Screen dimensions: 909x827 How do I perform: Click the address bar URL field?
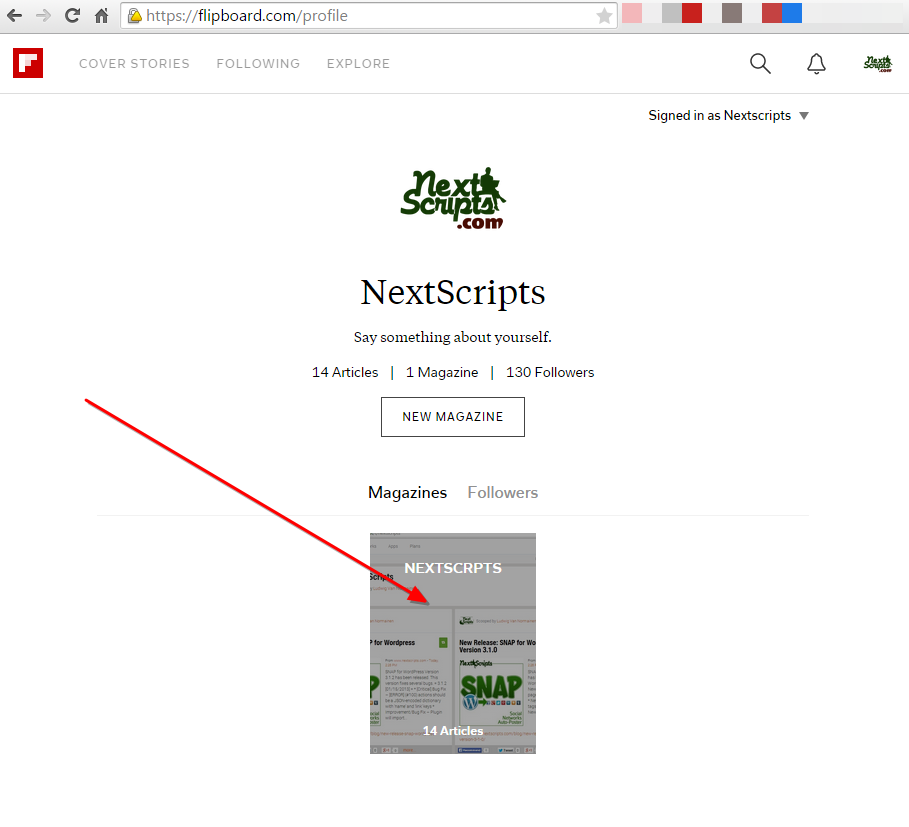click(x=369, y=16)
